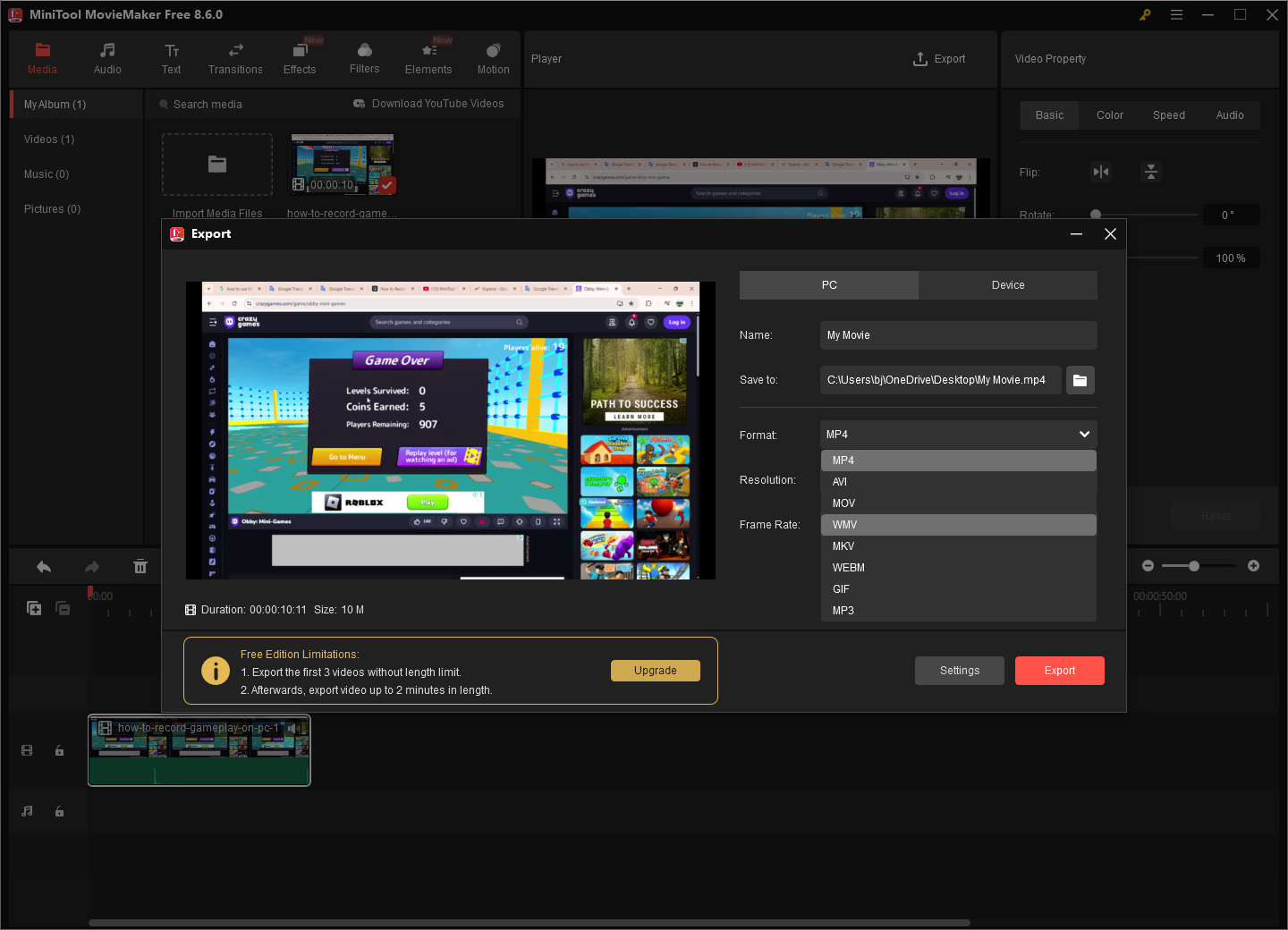
Task: Select My Album (1) category
Action: pos(77,105)
